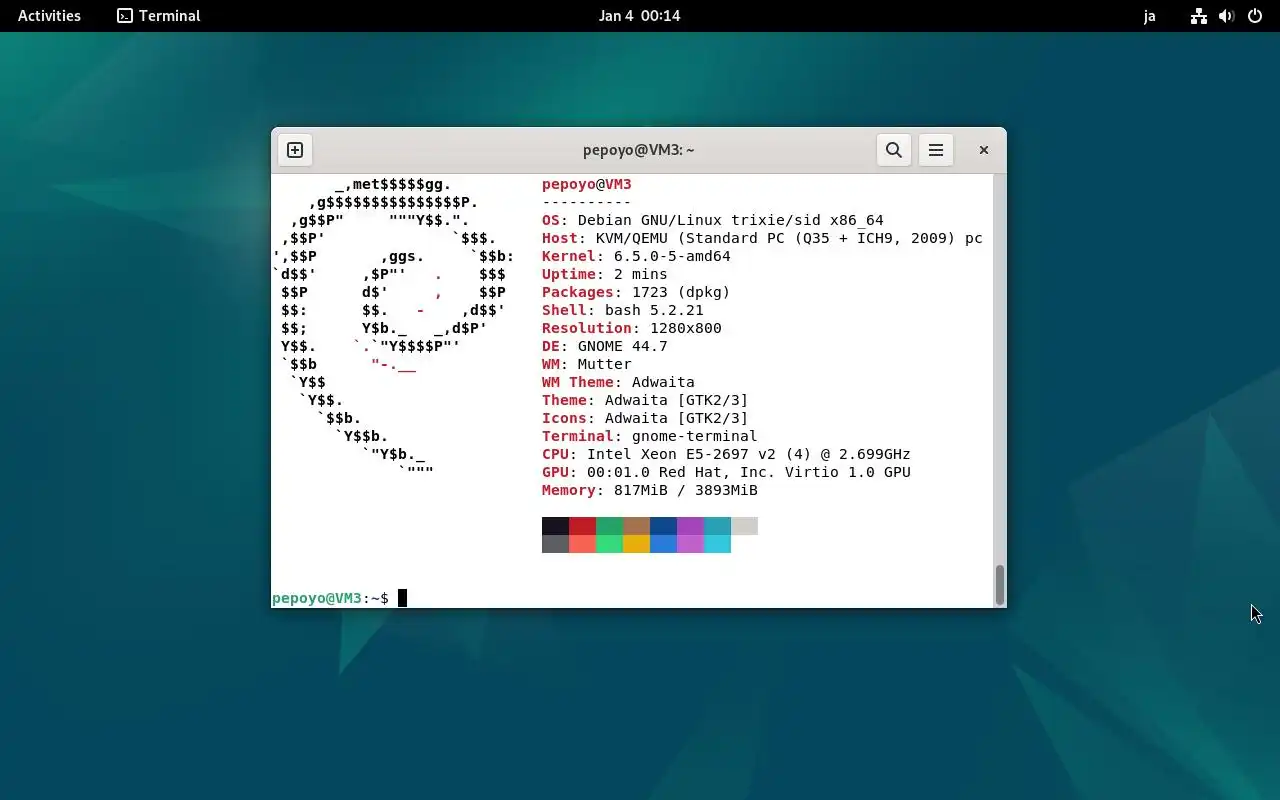The image size is (1280, 800).
Task: Click the terminal vertical scrollbar
Action: point(1000,585)
